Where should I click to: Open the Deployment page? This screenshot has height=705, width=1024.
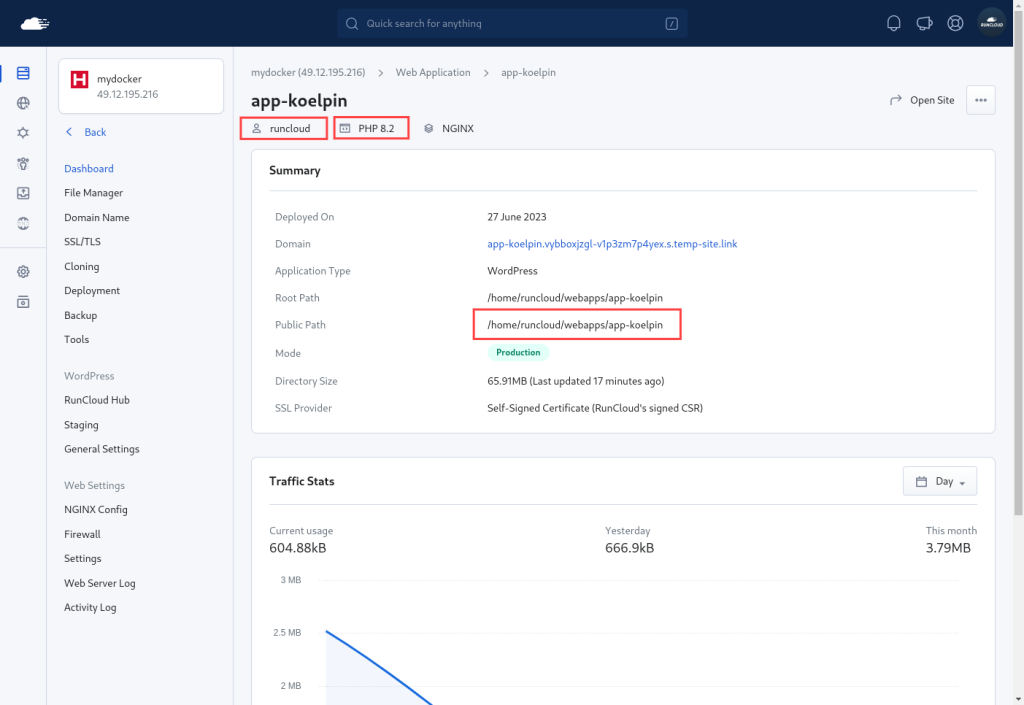point(92,290)
